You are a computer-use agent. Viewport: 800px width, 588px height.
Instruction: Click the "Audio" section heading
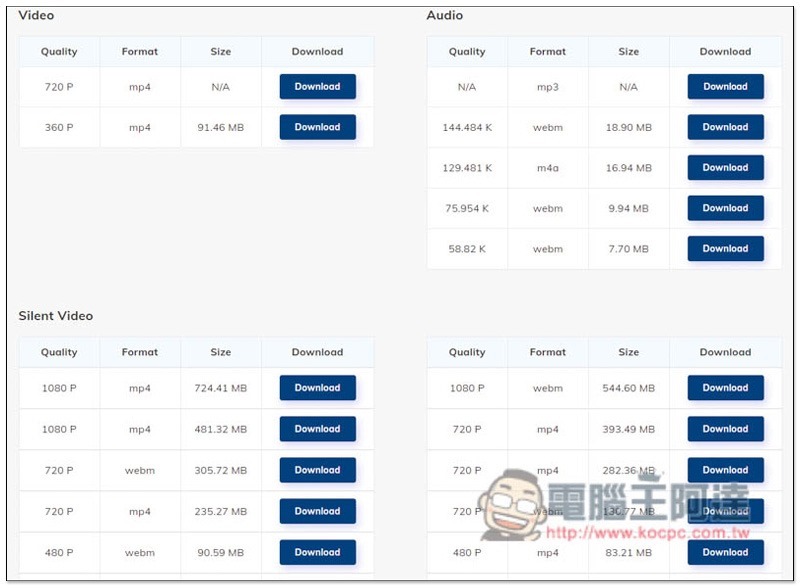(x=445, y=15)
